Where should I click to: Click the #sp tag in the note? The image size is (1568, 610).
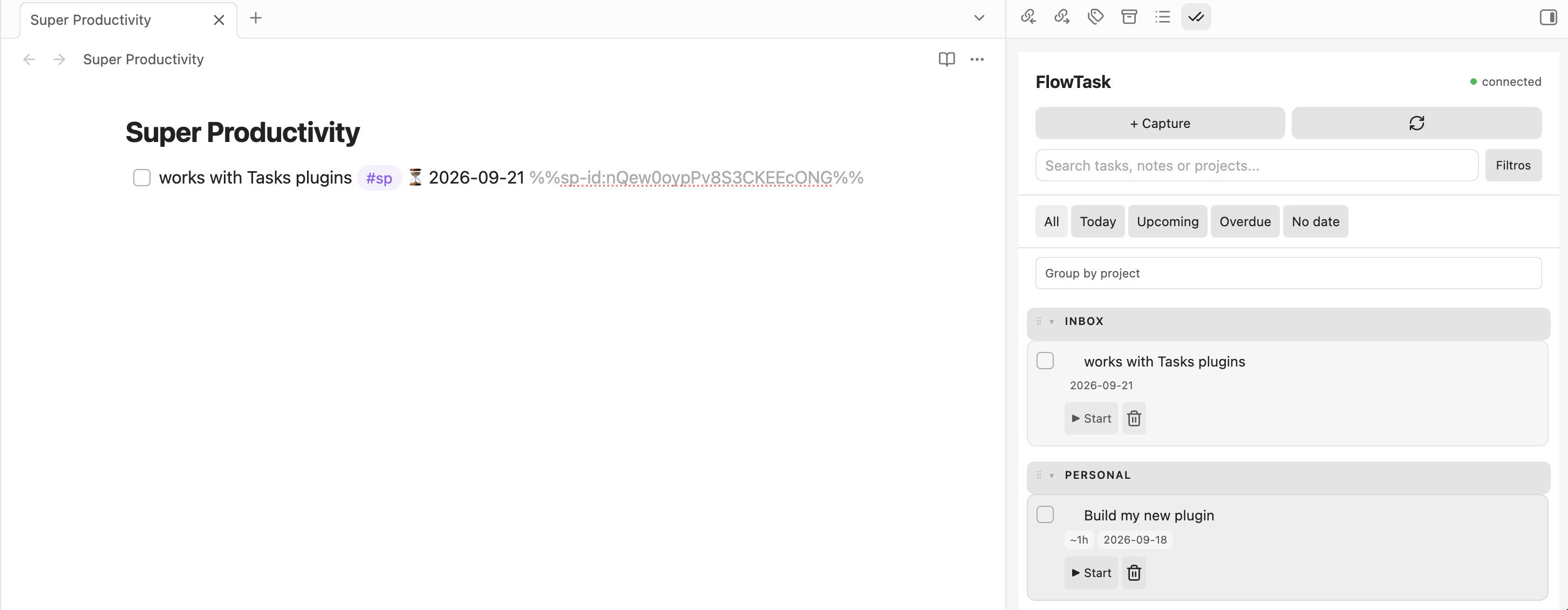click(x=379, y=178)
